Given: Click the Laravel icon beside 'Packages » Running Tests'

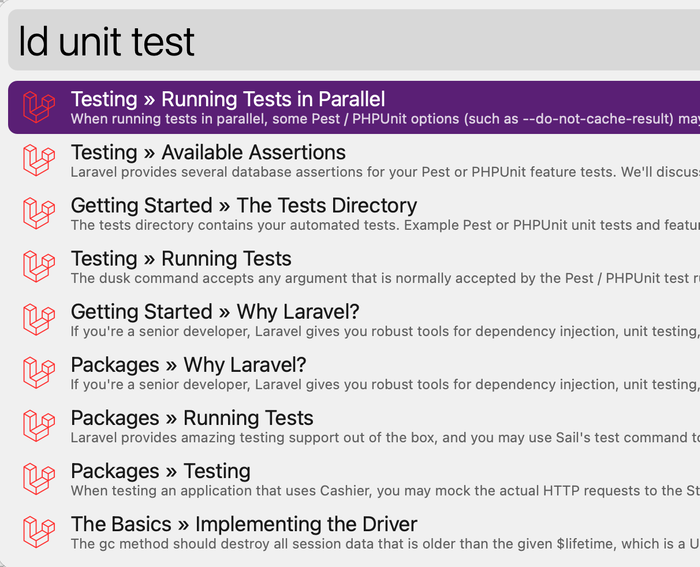Looking at the screenshot, I should pyautogui.click(x=39, y=426).
